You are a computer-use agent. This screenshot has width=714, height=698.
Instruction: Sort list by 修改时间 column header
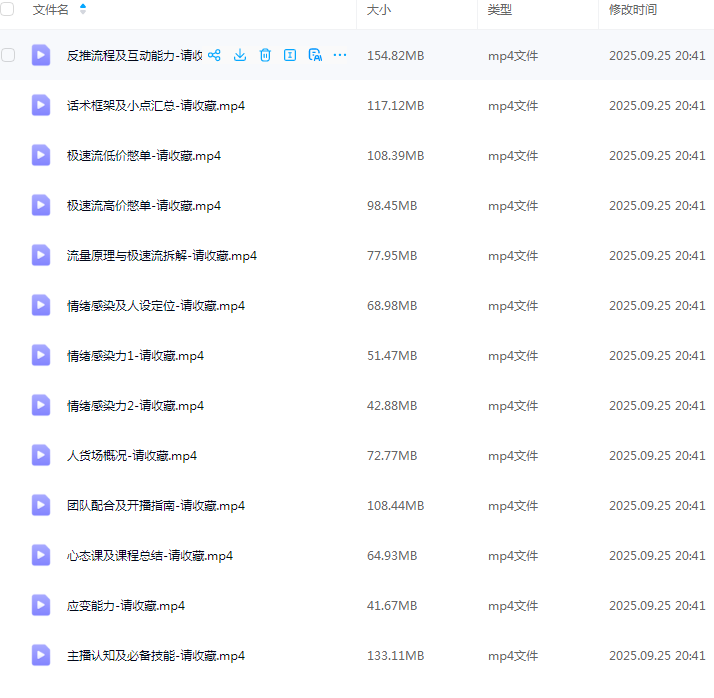click(633, 9)
